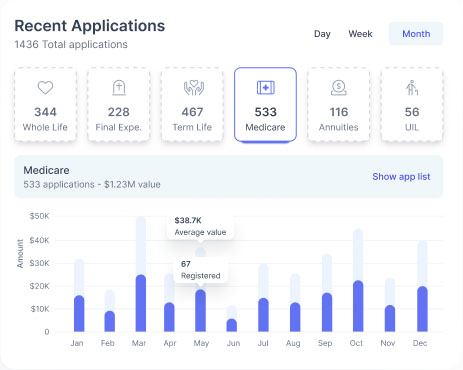Click the Amount axis title
Image resolution: width=463 pixels, height=370 pixels.
20,253
